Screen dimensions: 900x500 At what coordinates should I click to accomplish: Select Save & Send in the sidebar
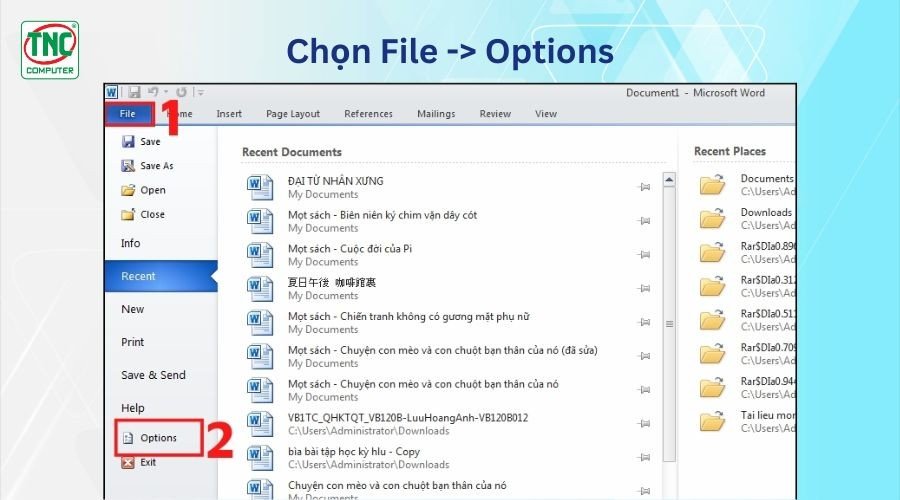click(153, 375)
